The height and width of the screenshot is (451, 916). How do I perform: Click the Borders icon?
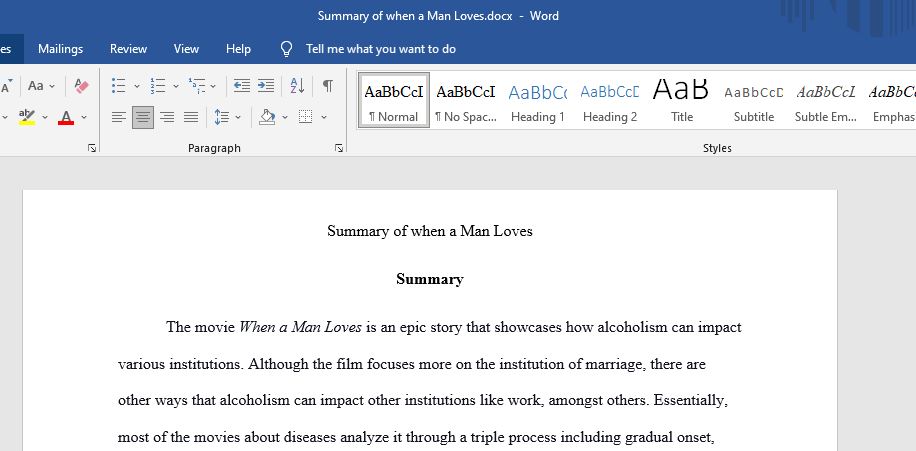pos(306,117)
